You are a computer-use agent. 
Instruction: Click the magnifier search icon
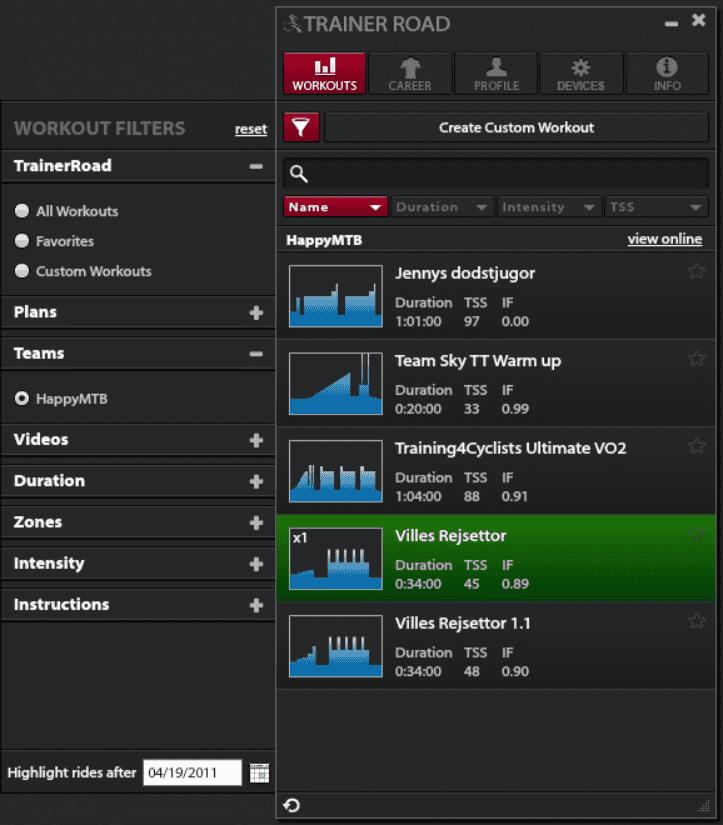tap(298, 174)
